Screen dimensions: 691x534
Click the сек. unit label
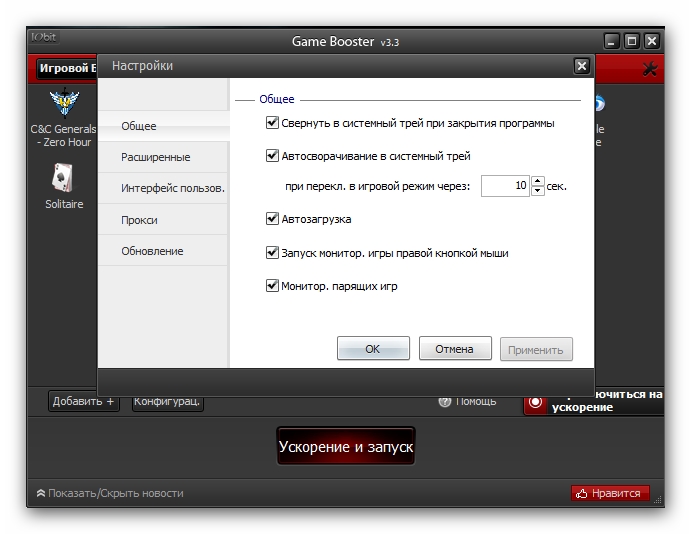pyautogui.click(x=556, y=186)
